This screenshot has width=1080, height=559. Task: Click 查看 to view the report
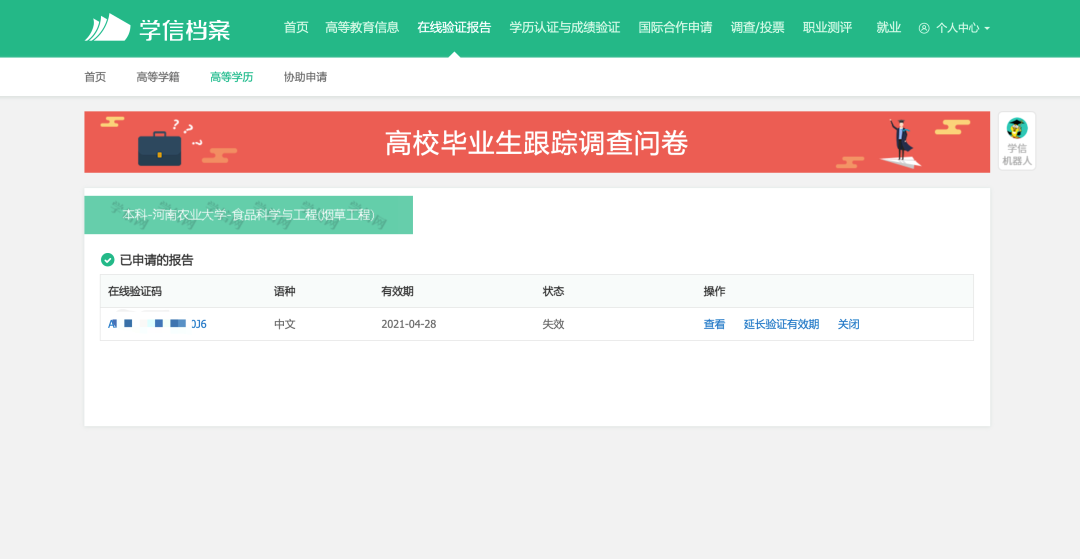pos(714,324)
